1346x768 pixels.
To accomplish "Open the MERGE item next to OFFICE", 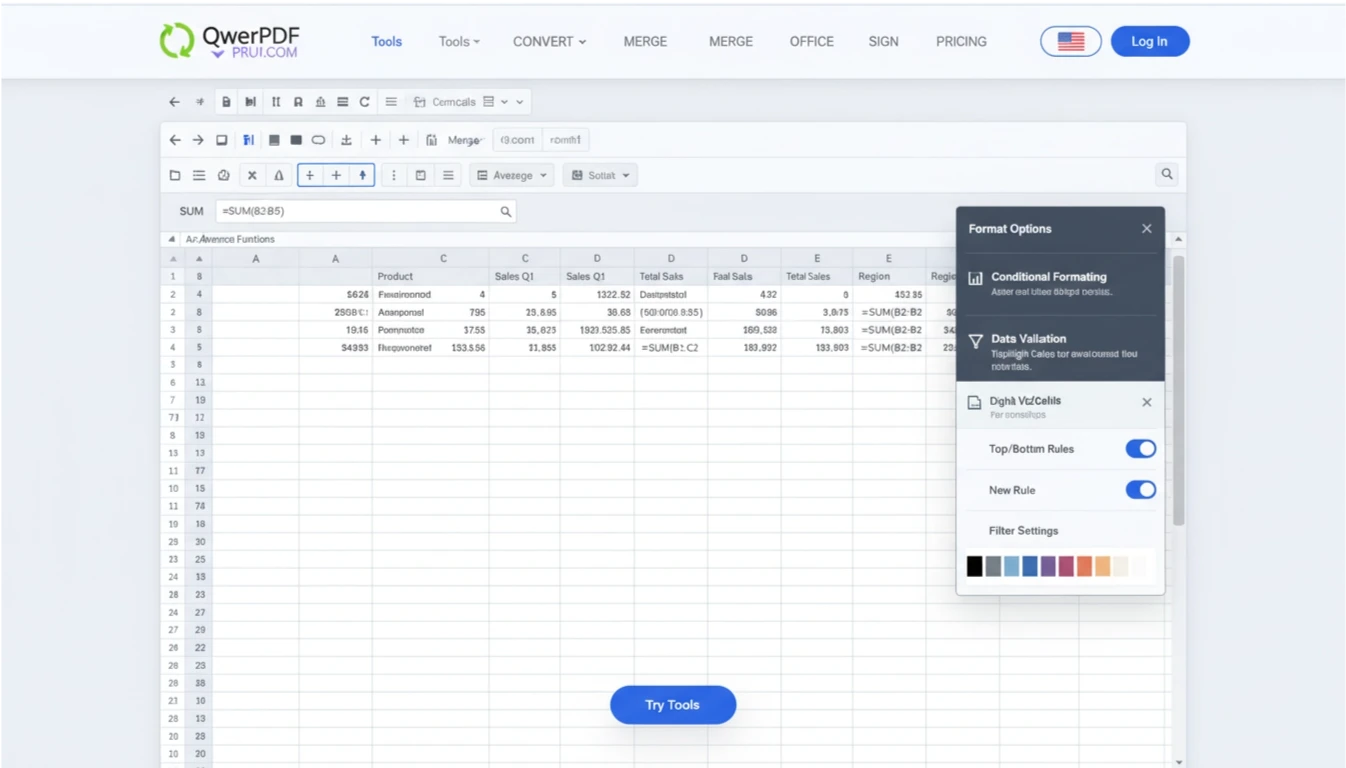I will pos(731,42).
